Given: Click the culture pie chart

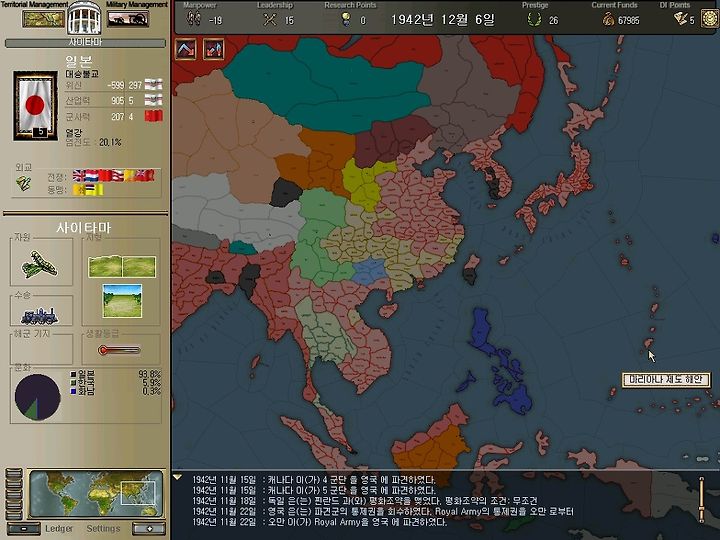Looking at the screenshot, I should point(37,397).
